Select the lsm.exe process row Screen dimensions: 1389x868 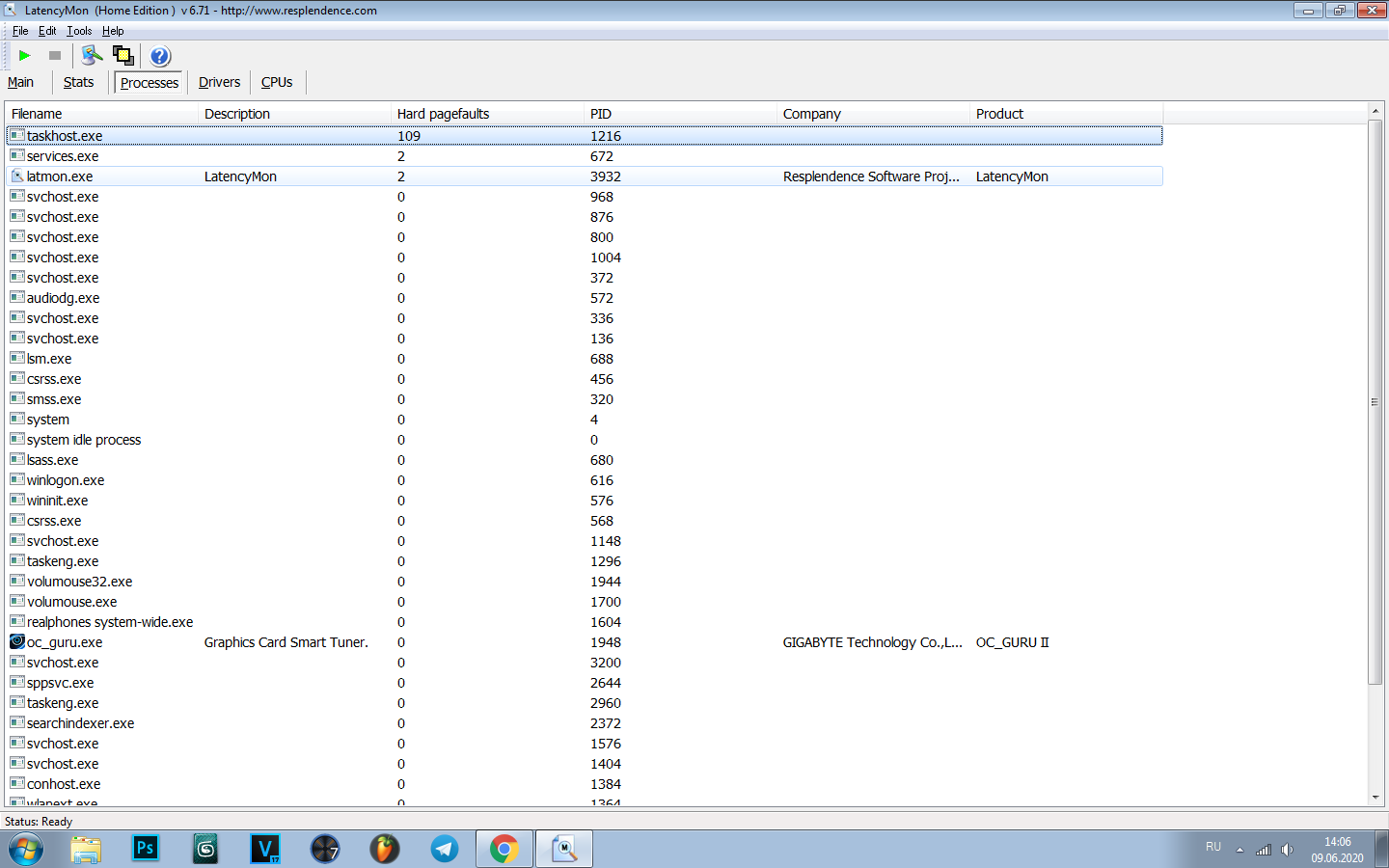click(585, 359)
